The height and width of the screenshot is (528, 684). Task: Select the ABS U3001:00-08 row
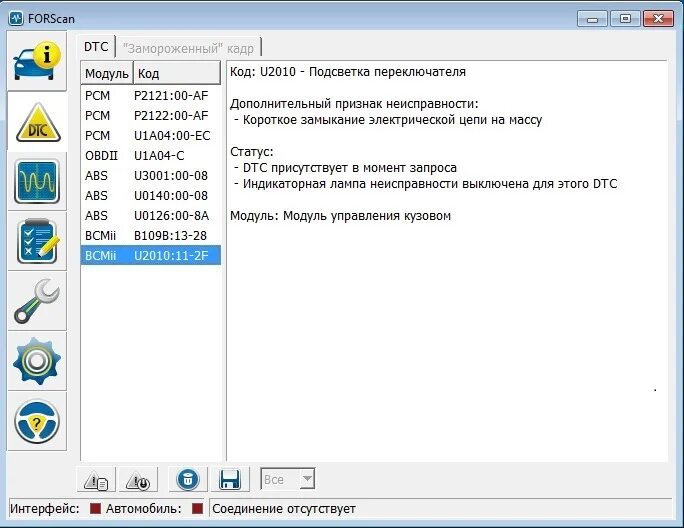pos(150,176)
